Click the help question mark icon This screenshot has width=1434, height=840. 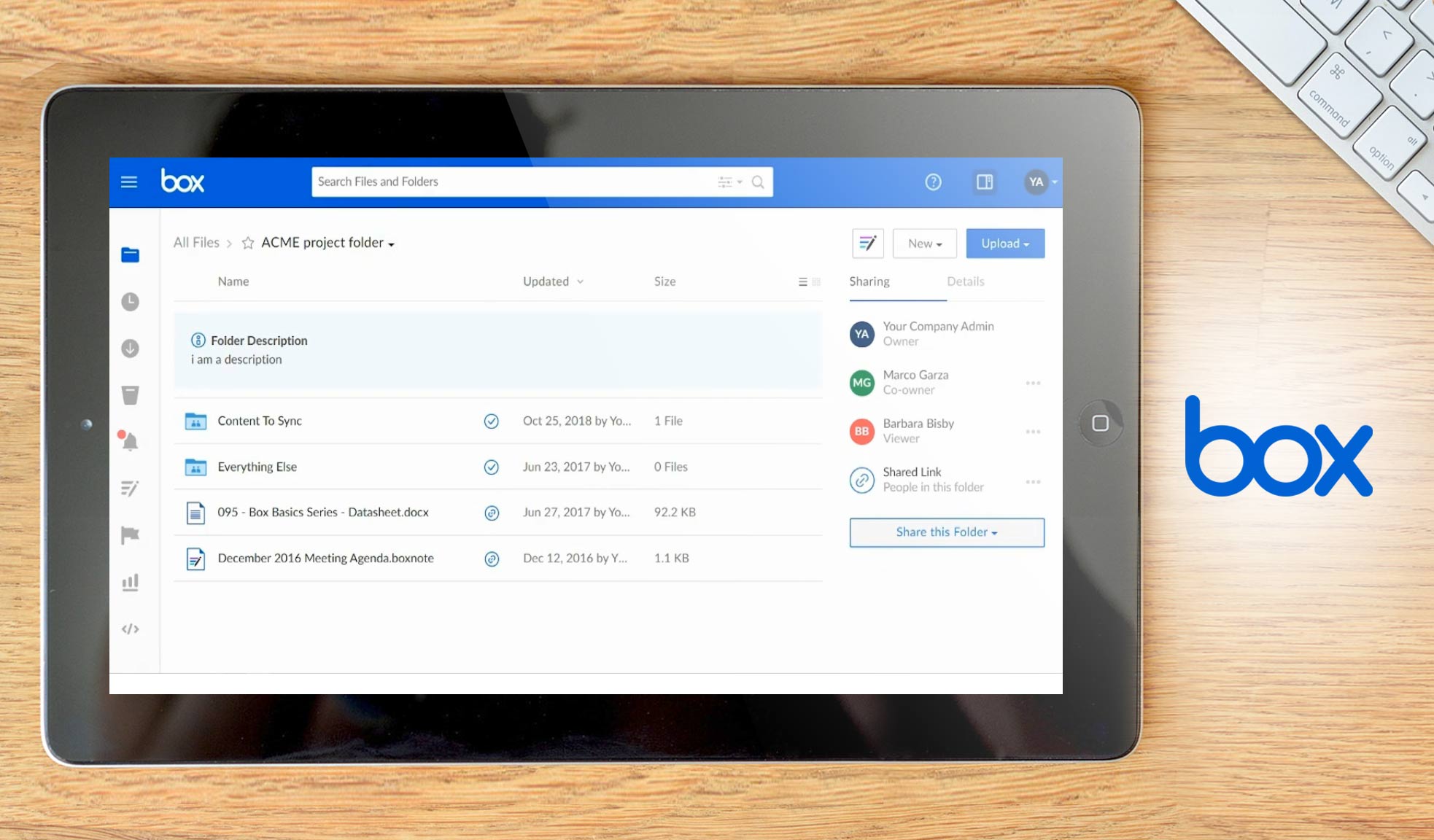[x=933, y=182]
